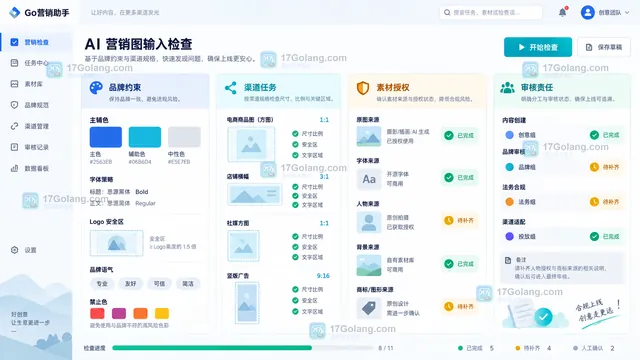Click the 开始检查 button
This screenshot has width=640, height=360.
point(538,47)
